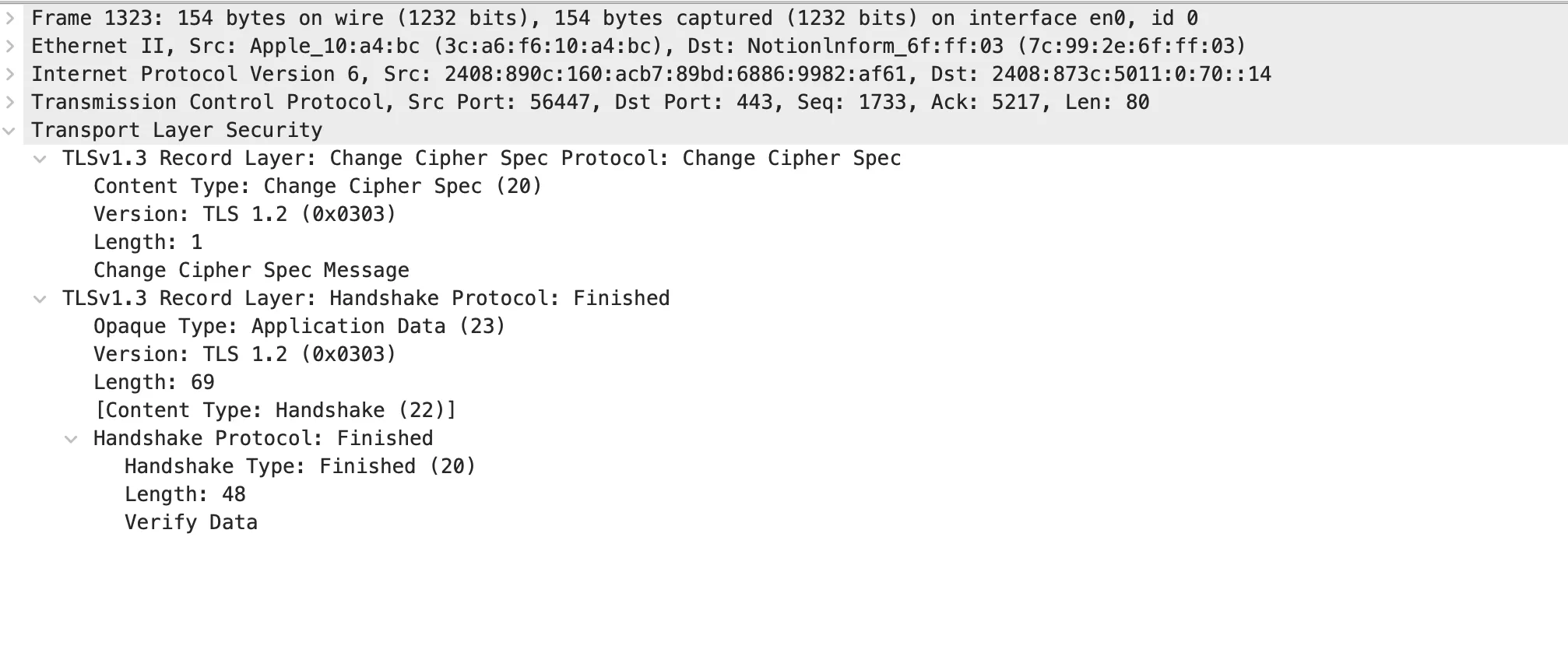Expand the Ethernet II section arrow

[10, 46]
